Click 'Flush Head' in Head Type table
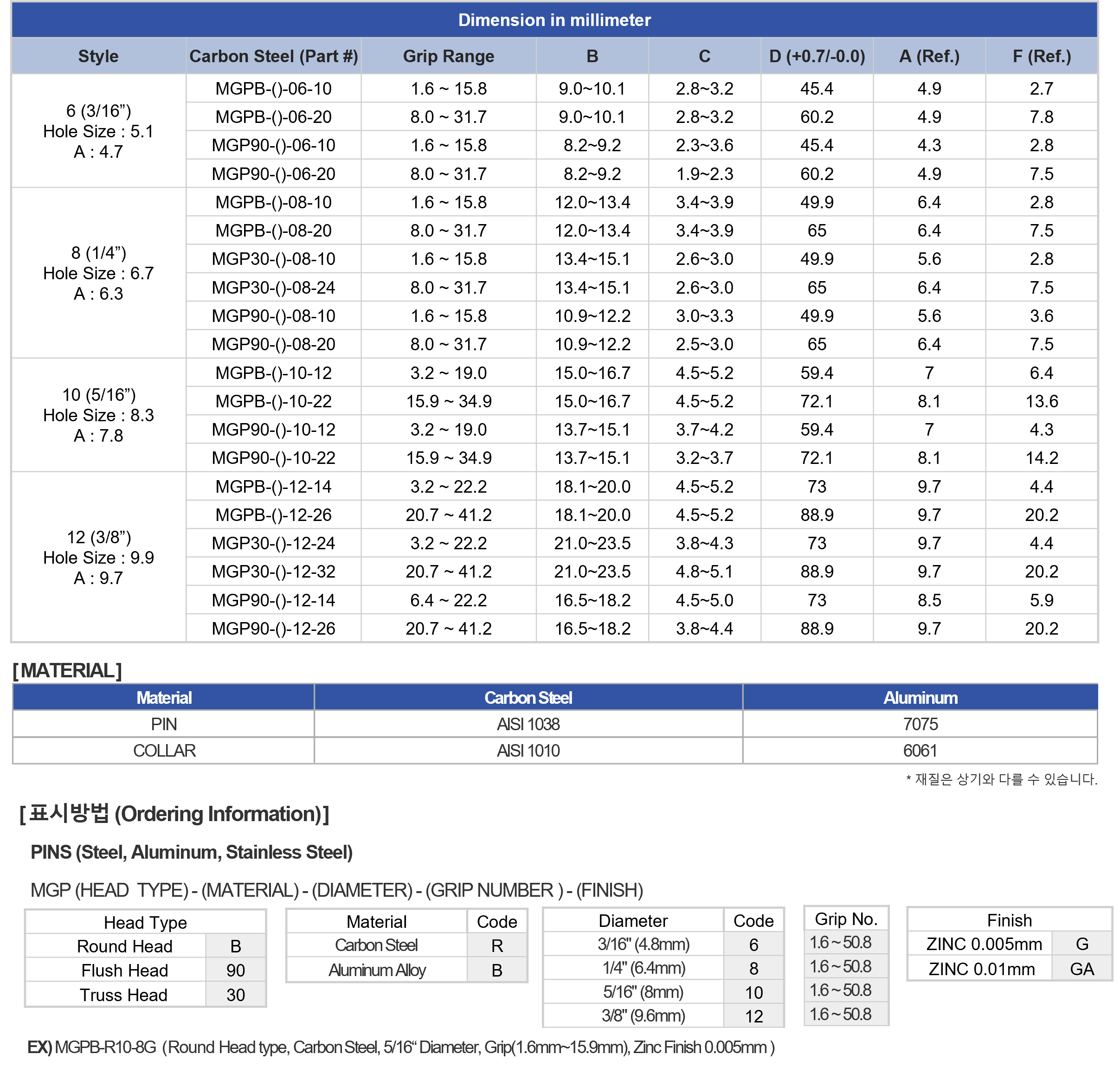Viewport: 1120px width, 1067px height. (x=124, y=971)
